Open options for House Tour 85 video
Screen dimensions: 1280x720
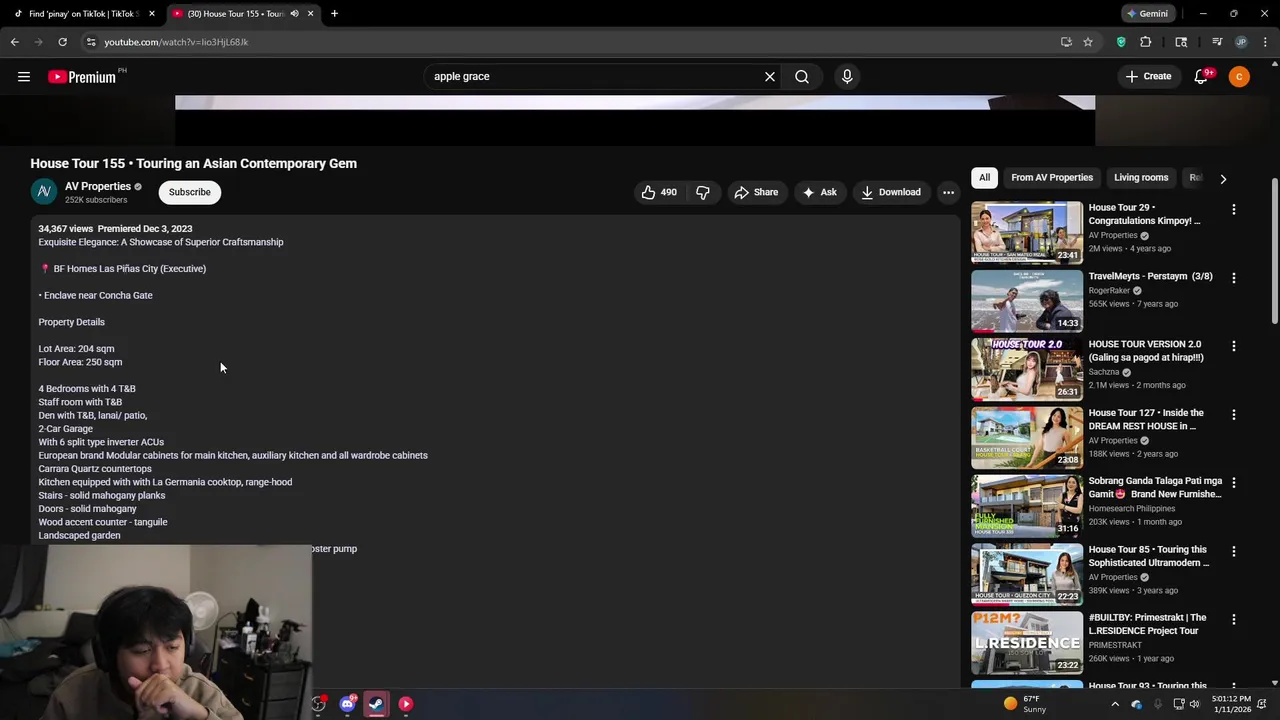point(1233,551)
